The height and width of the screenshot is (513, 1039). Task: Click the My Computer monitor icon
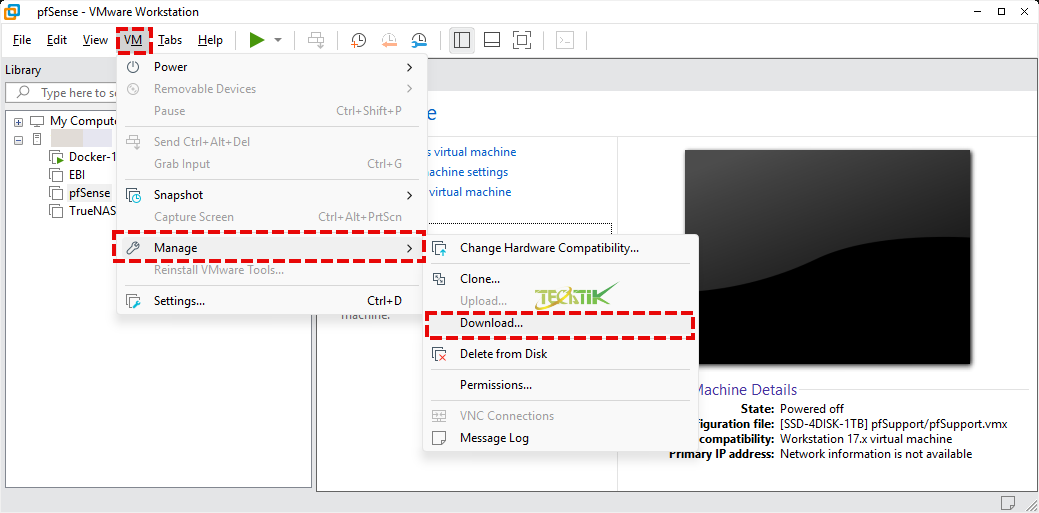(37, 122)
